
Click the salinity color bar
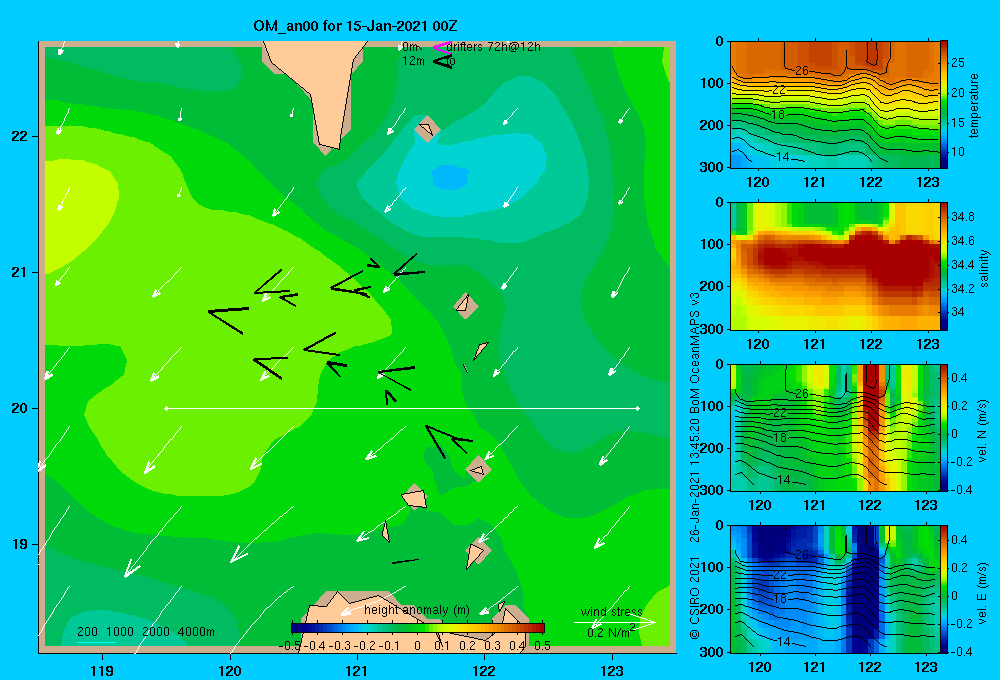[944, 266]
